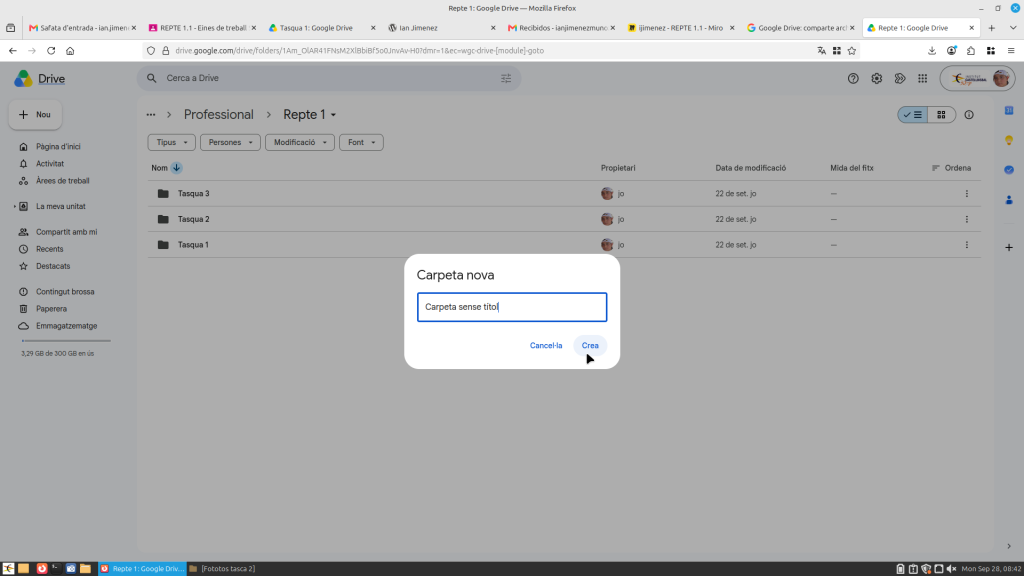This screenshot has height=576, width=1024.
Task: Switch to the Tasqua 1 browser tab
Action: pos(323,28)
